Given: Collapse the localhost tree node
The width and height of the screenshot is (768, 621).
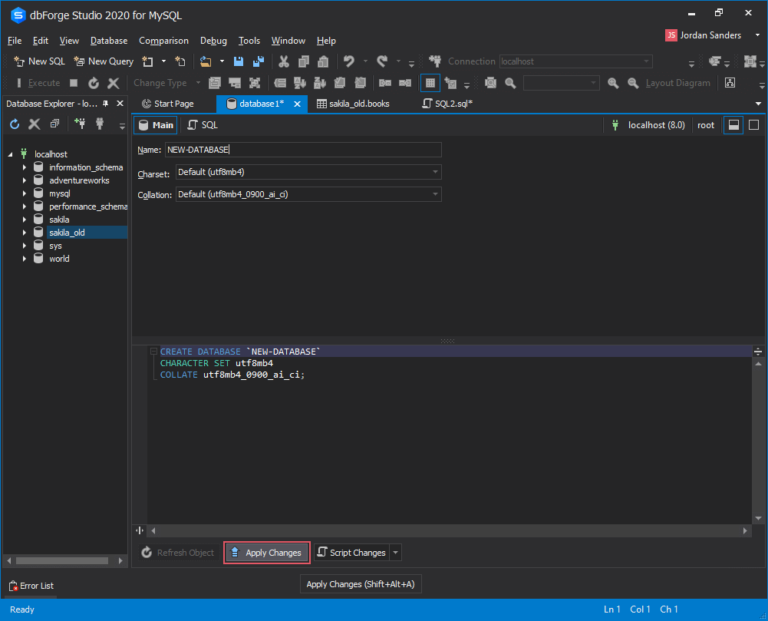Looking at the screenshot, I should (10, 154).
